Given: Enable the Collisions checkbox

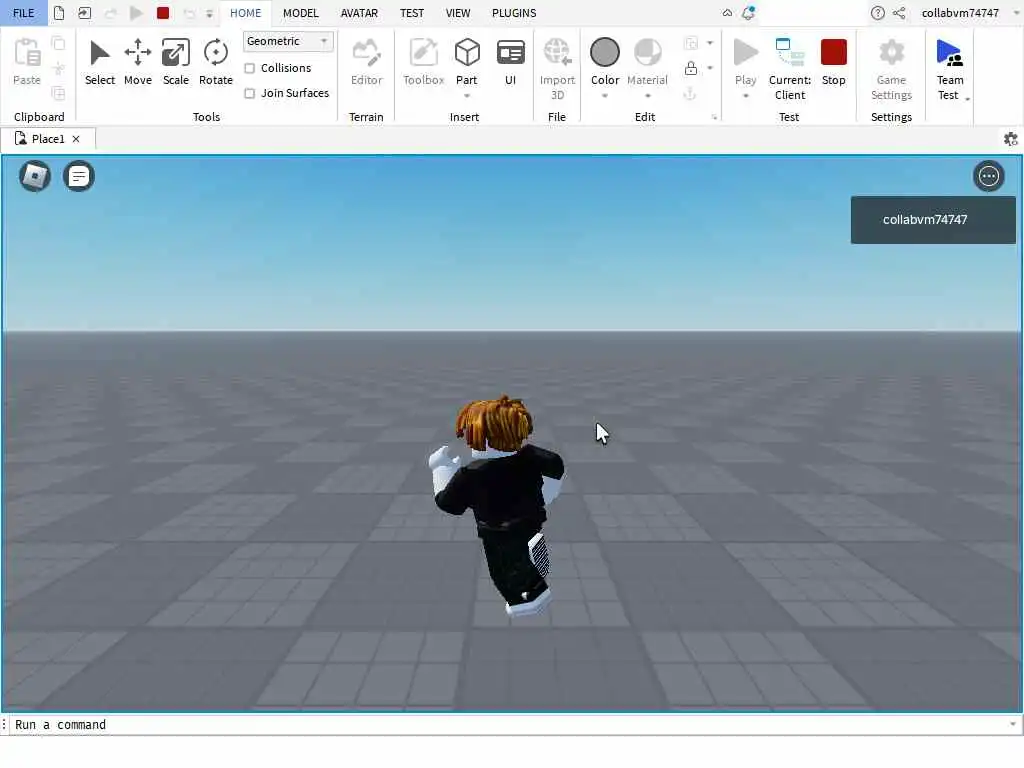Looking at the screenshot, I should tap(249, 68).
